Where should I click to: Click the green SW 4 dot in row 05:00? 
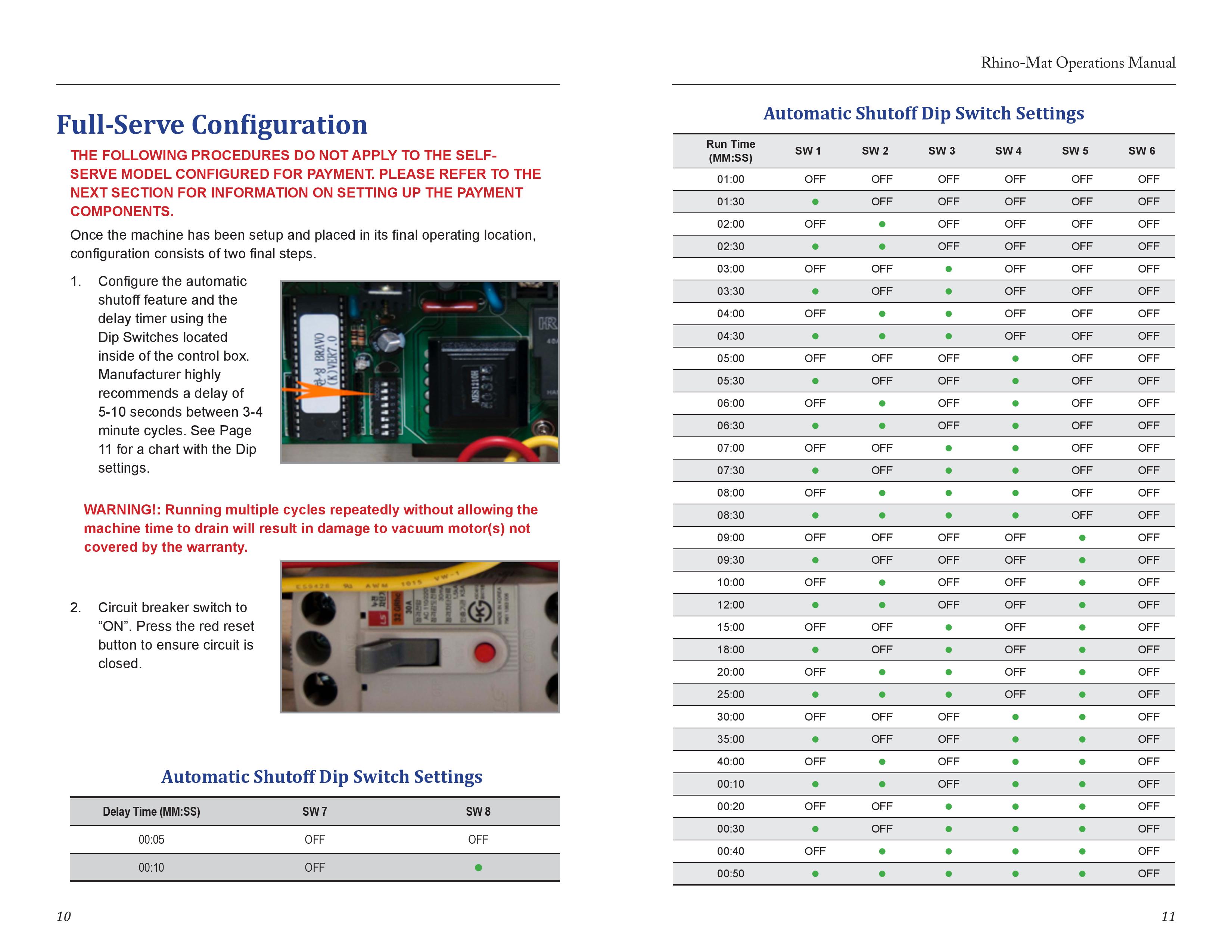click(x=1015, y=359)
